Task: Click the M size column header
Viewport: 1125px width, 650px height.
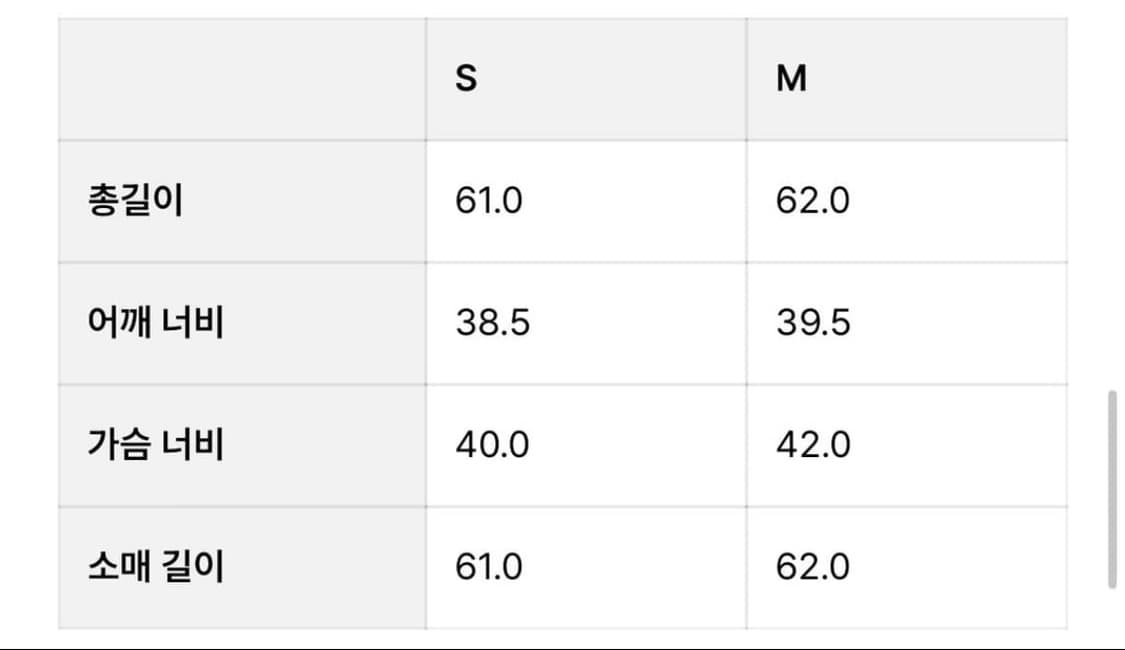Action: (791, 79)
